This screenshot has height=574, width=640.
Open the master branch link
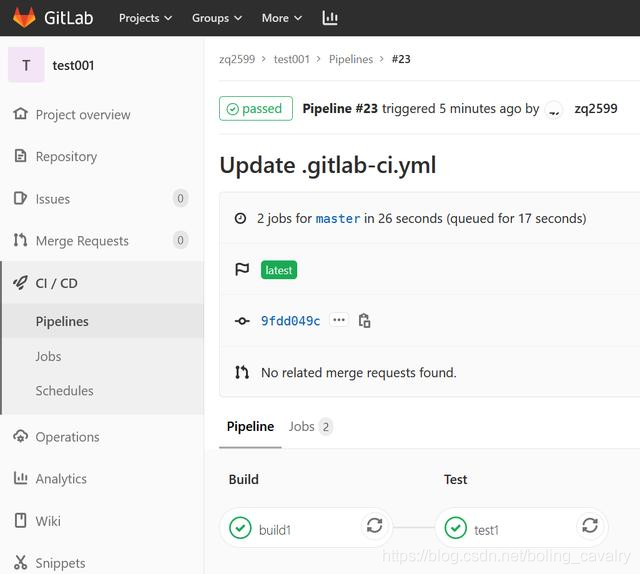(338, 219)
